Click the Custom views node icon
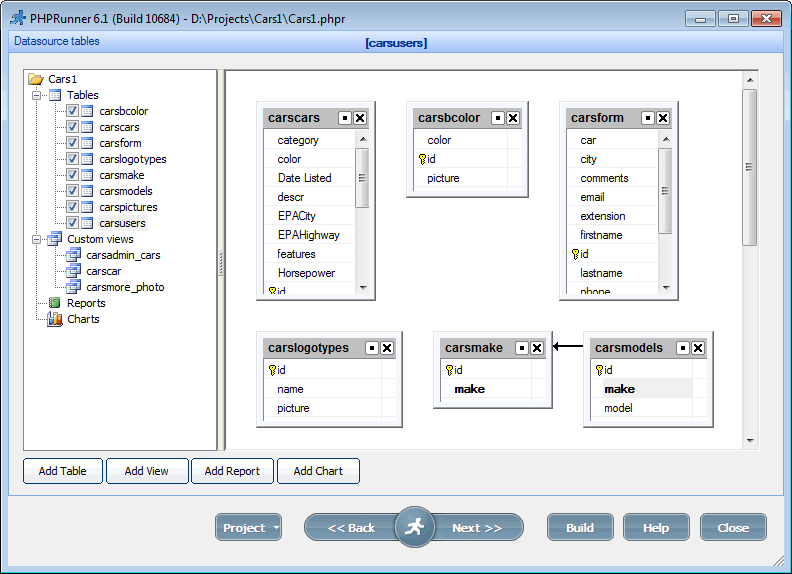Image resolution: width=792 pixels, height=574 pixels. coord(55,239)
